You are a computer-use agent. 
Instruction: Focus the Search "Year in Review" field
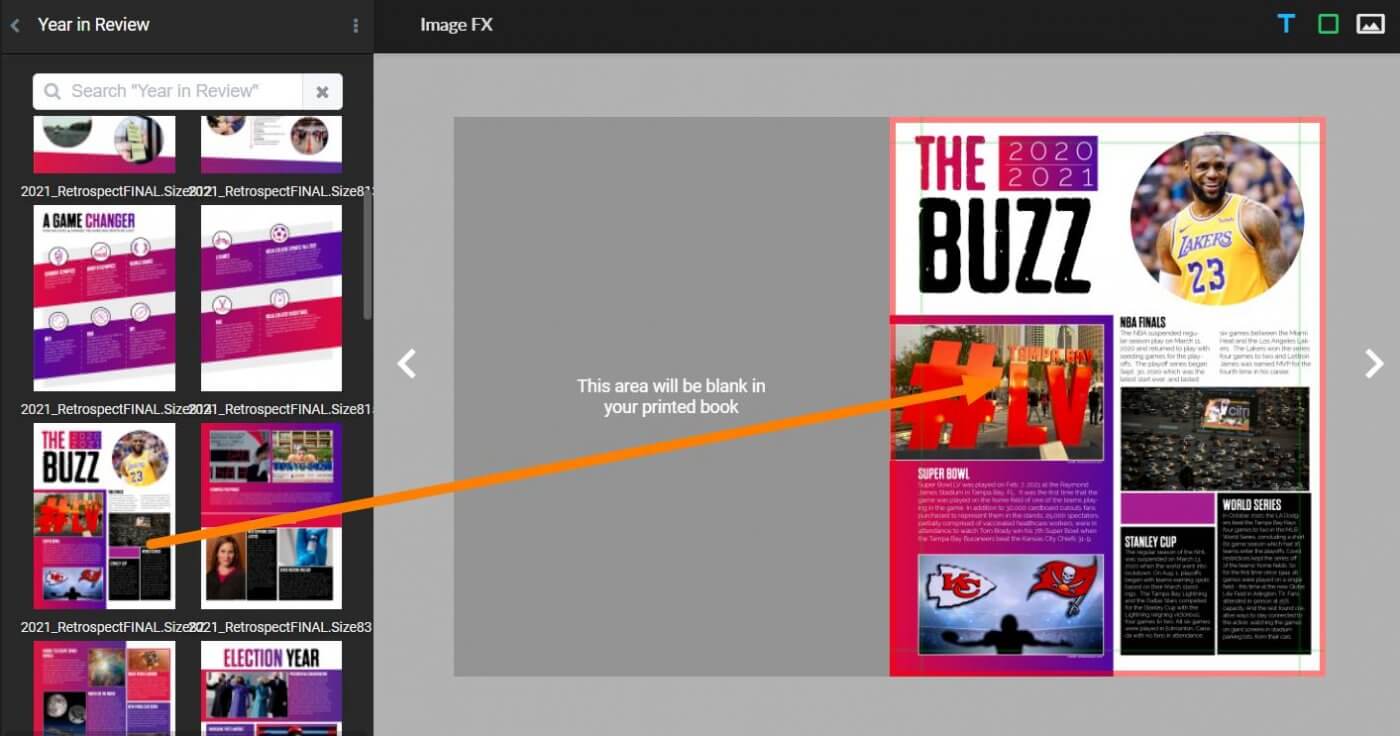coord(168,91)
